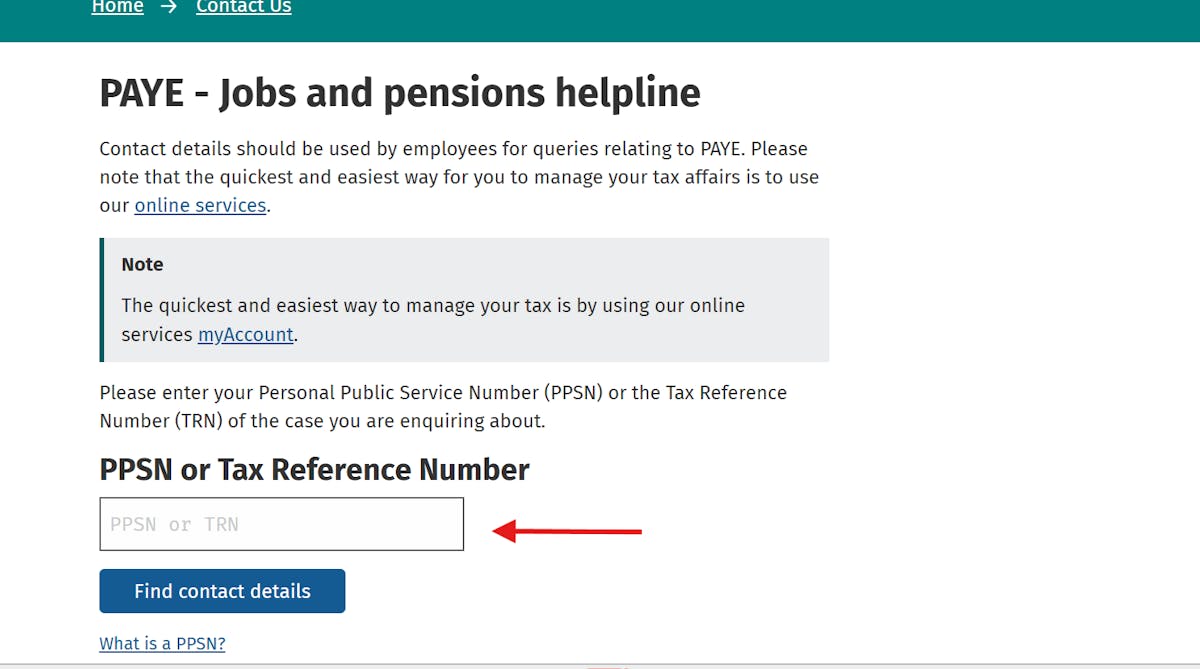Select the grey Note information panel
Image resolution: width=1200 pixels, height=669 pixels.
coord(464,299)
